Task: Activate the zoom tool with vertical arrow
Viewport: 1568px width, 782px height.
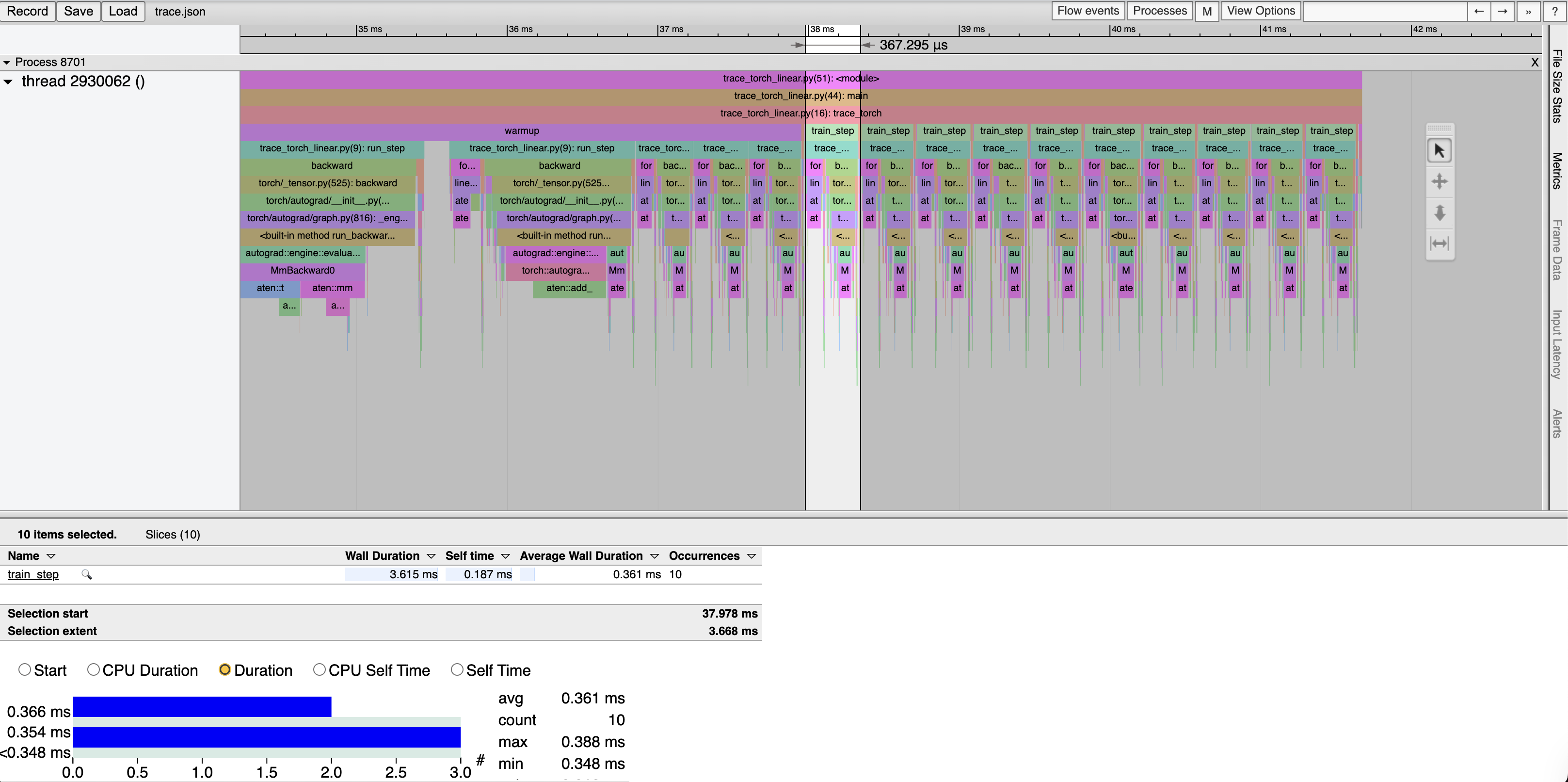Action: click(1439, 212)
